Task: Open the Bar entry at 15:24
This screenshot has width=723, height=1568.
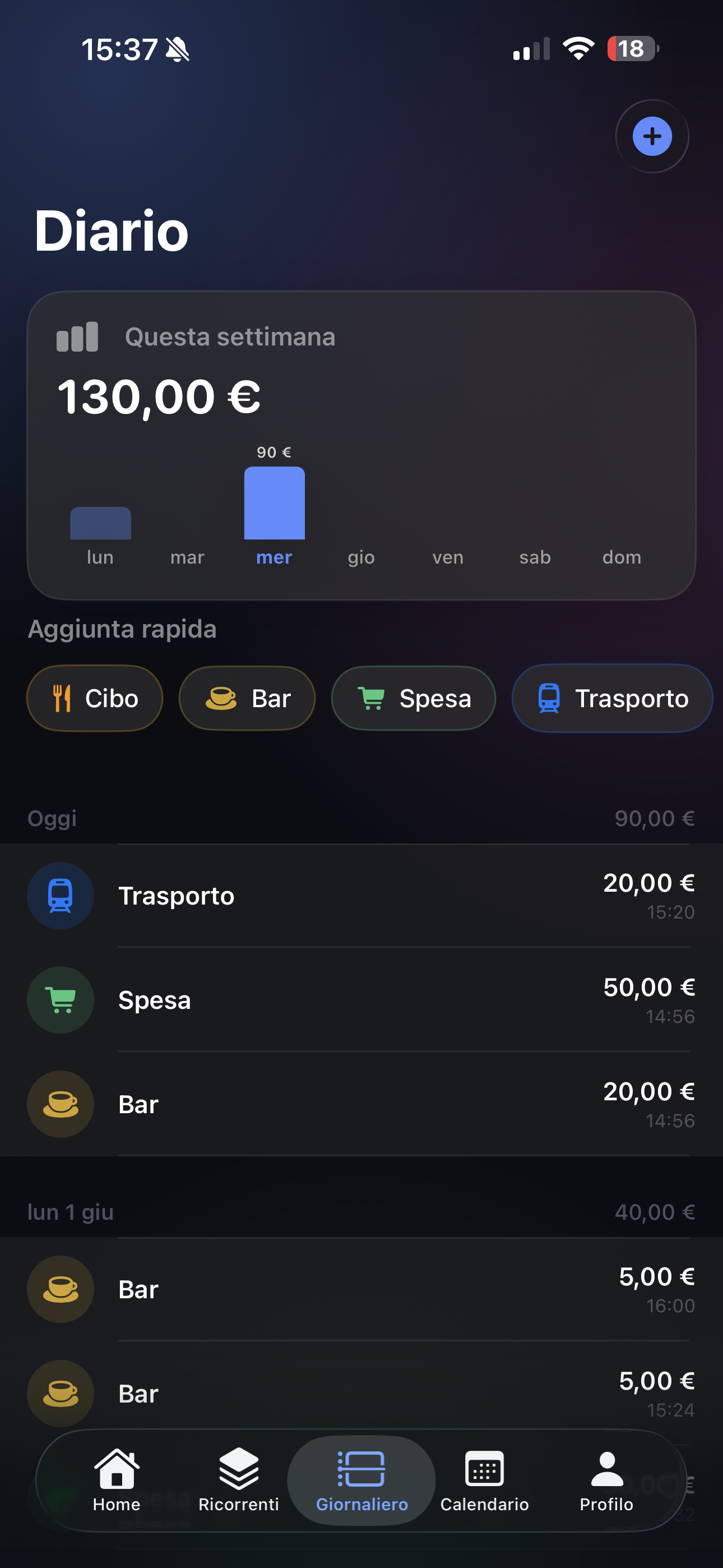Action: [361, 1393]
